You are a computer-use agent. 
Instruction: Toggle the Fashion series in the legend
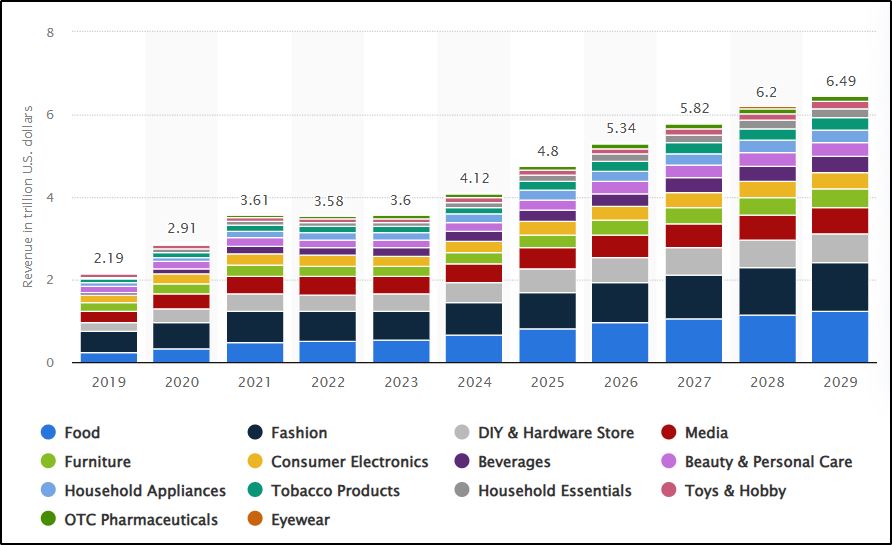tap(299, 433)
